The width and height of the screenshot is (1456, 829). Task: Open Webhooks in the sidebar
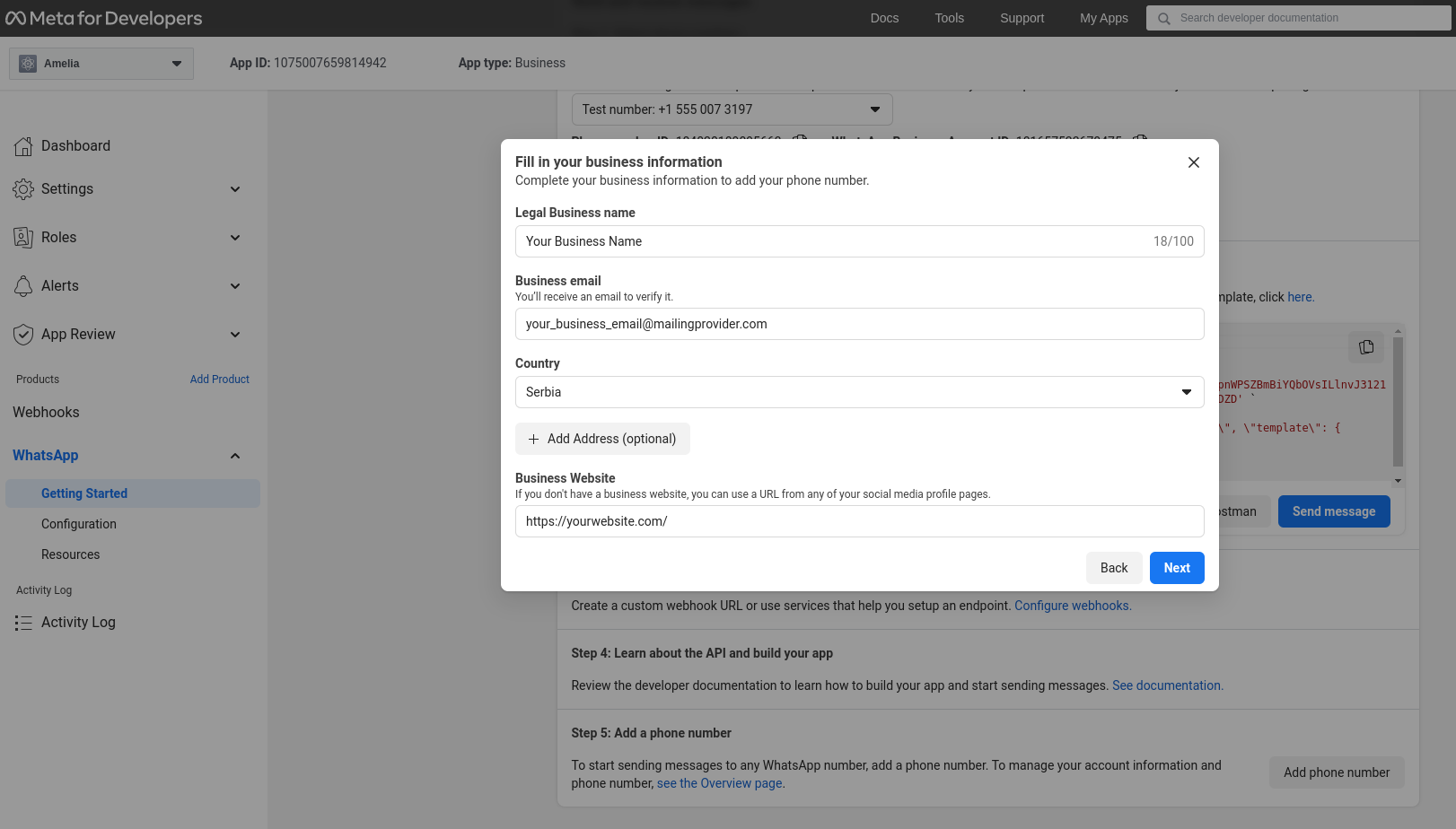pos(46,413)
